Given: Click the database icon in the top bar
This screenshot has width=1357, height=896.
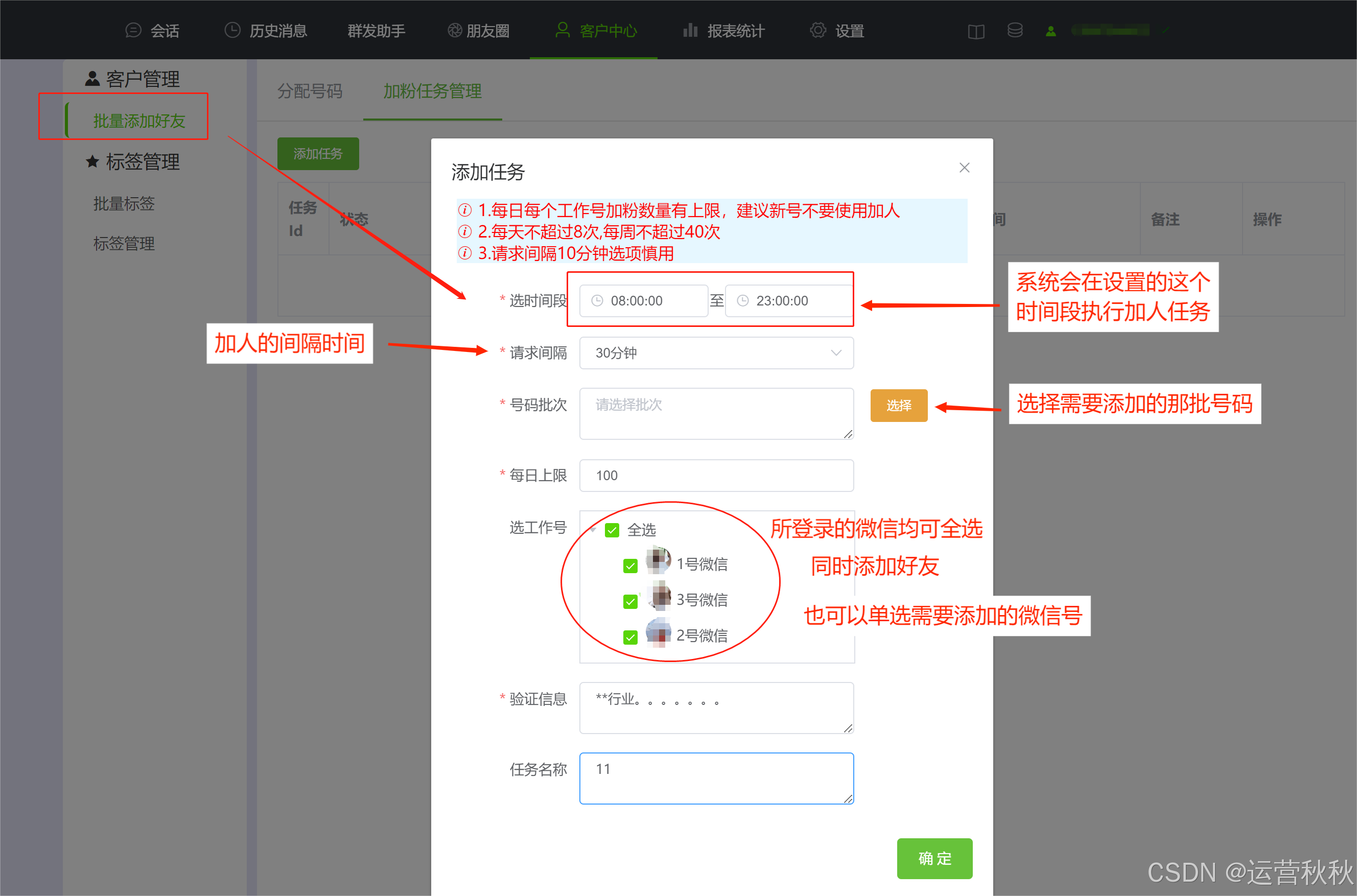Looking at the screenshot, I should tap(1015, 30).
